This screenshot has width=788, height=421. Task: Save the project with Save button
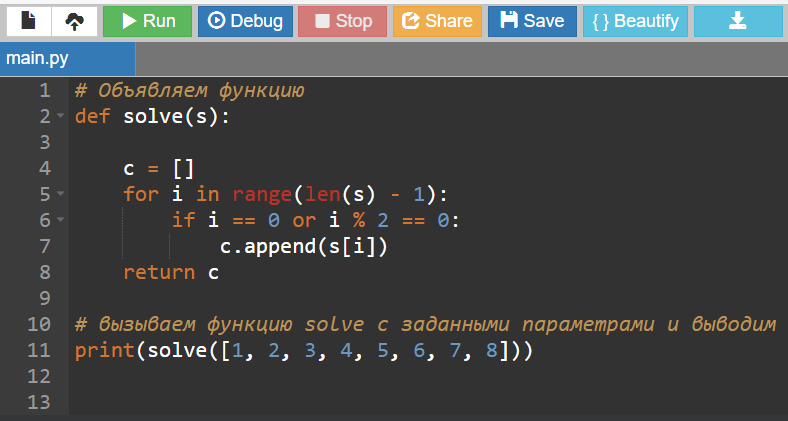click(x=532, y=21)
